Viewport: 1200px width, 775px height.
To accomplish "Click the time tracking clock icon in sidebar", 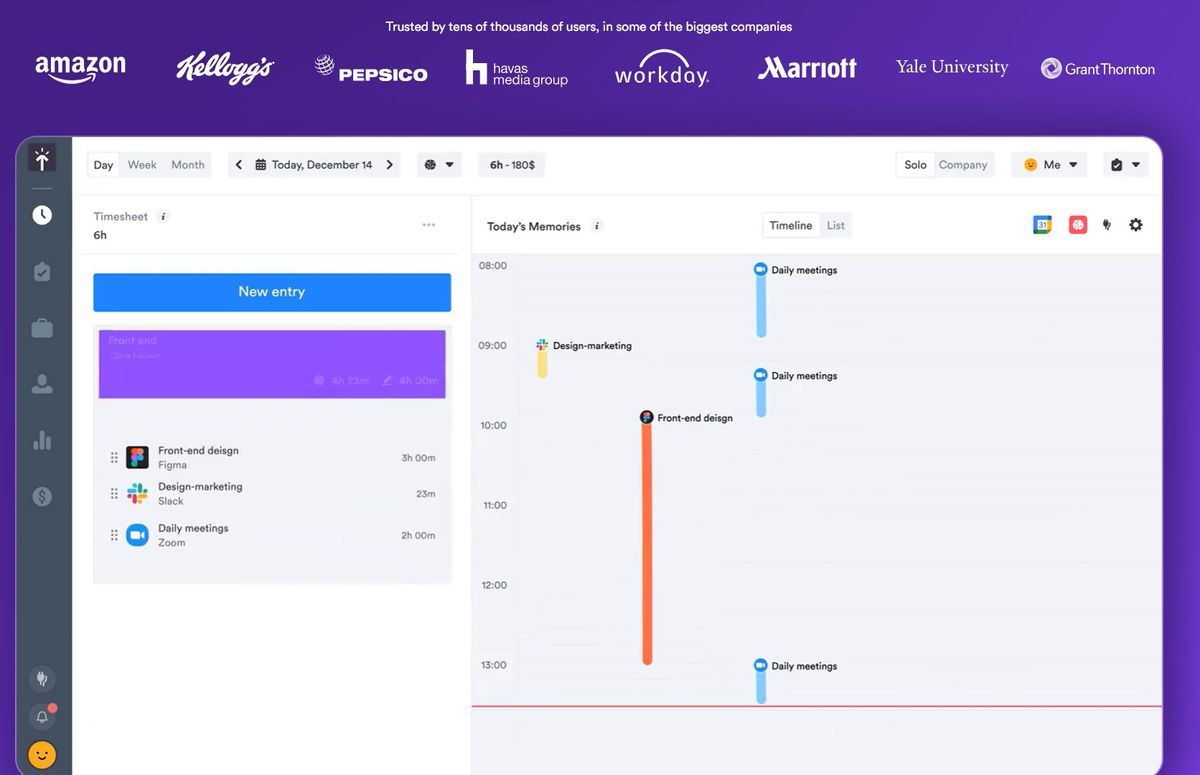I will tap(41, 214).
